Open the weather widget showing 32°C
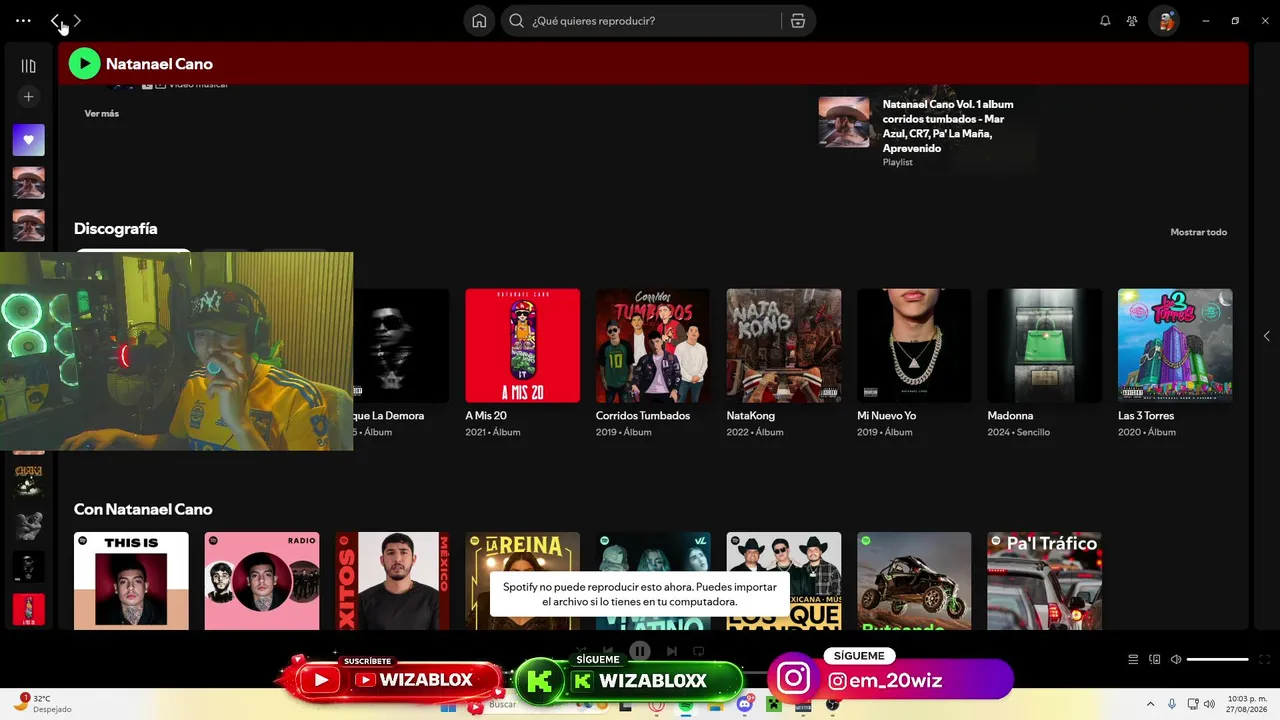 pos(42,704)
